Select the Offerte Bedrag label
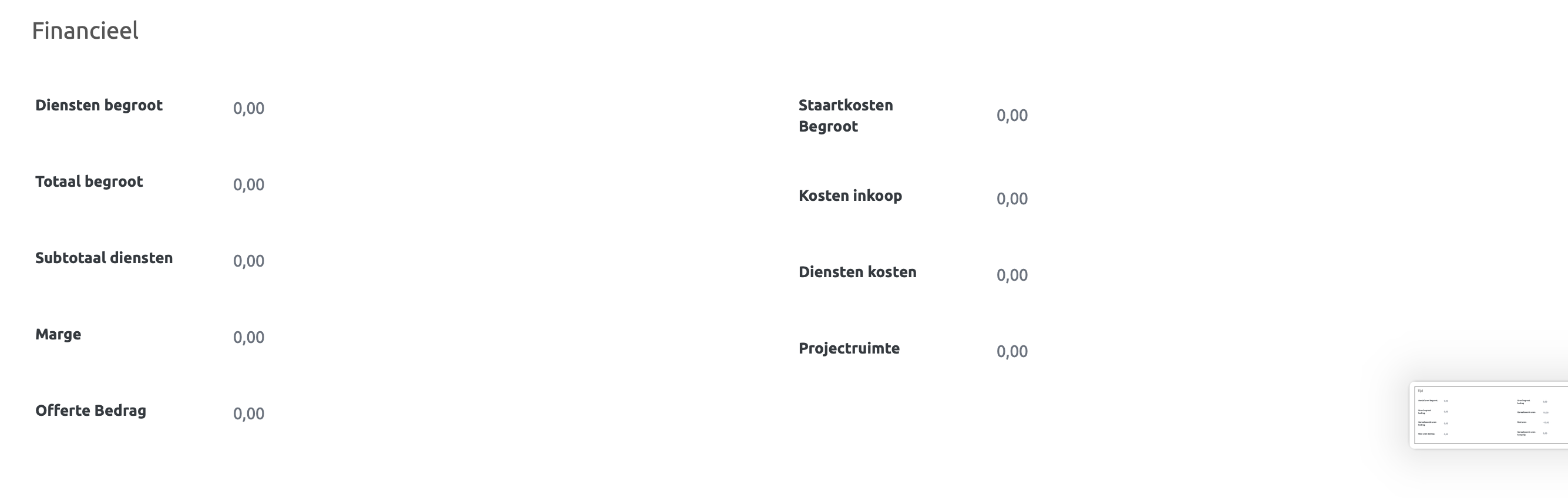 [x=90, y=410]
